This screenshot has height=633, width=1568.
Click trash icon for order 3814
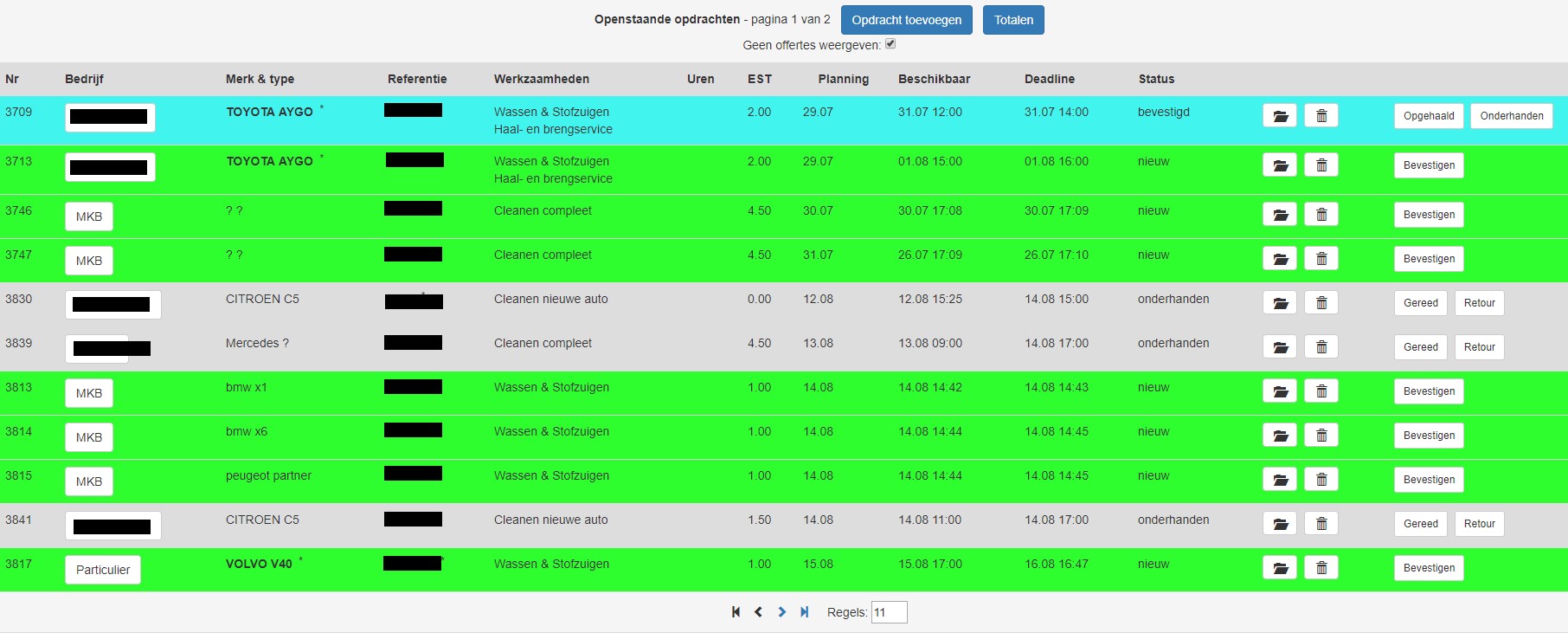tap(1321, 436)
